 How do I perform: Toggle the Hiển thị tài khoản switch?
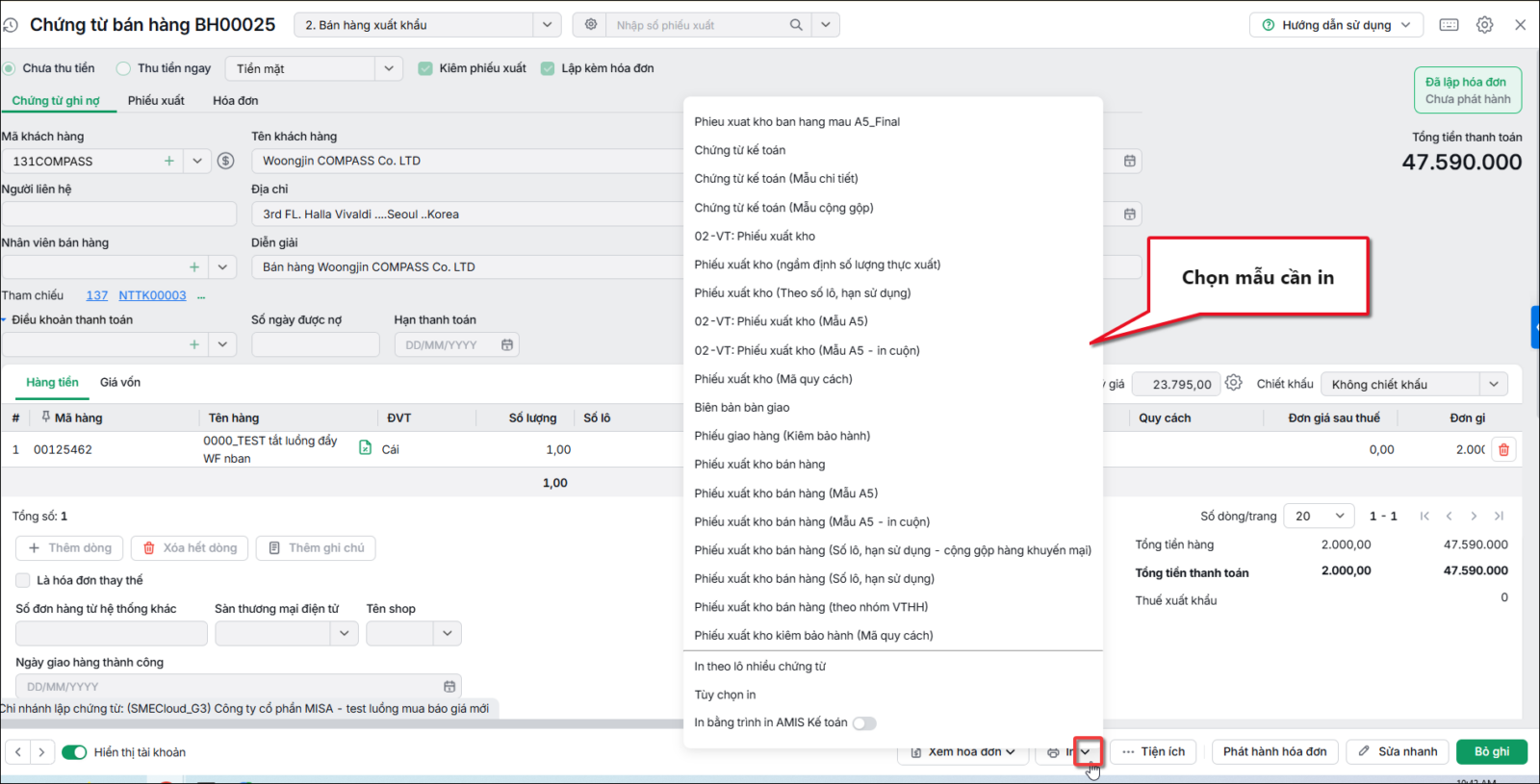point(74,752)
